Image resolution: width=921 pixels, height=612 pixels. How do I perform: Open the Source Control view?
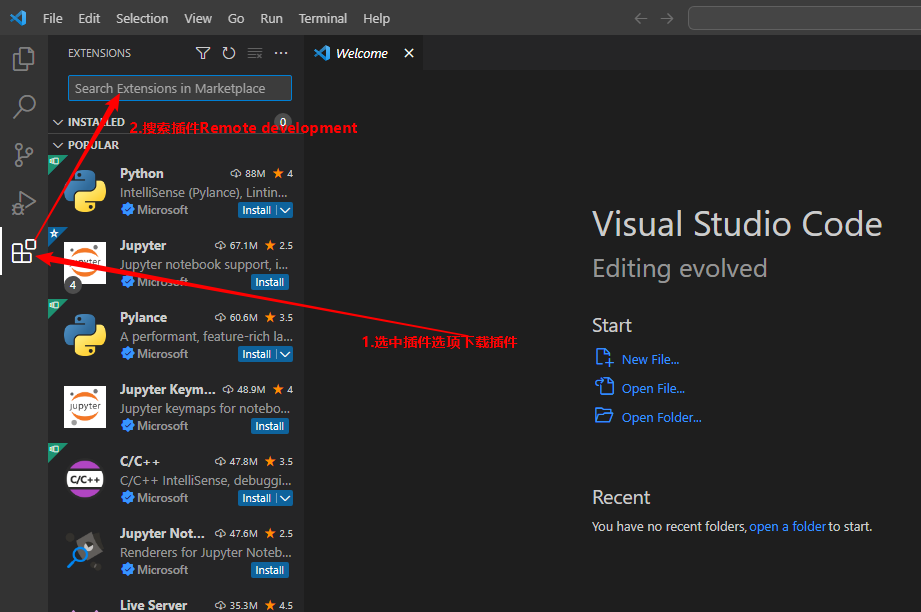click(x=23, y=155)
